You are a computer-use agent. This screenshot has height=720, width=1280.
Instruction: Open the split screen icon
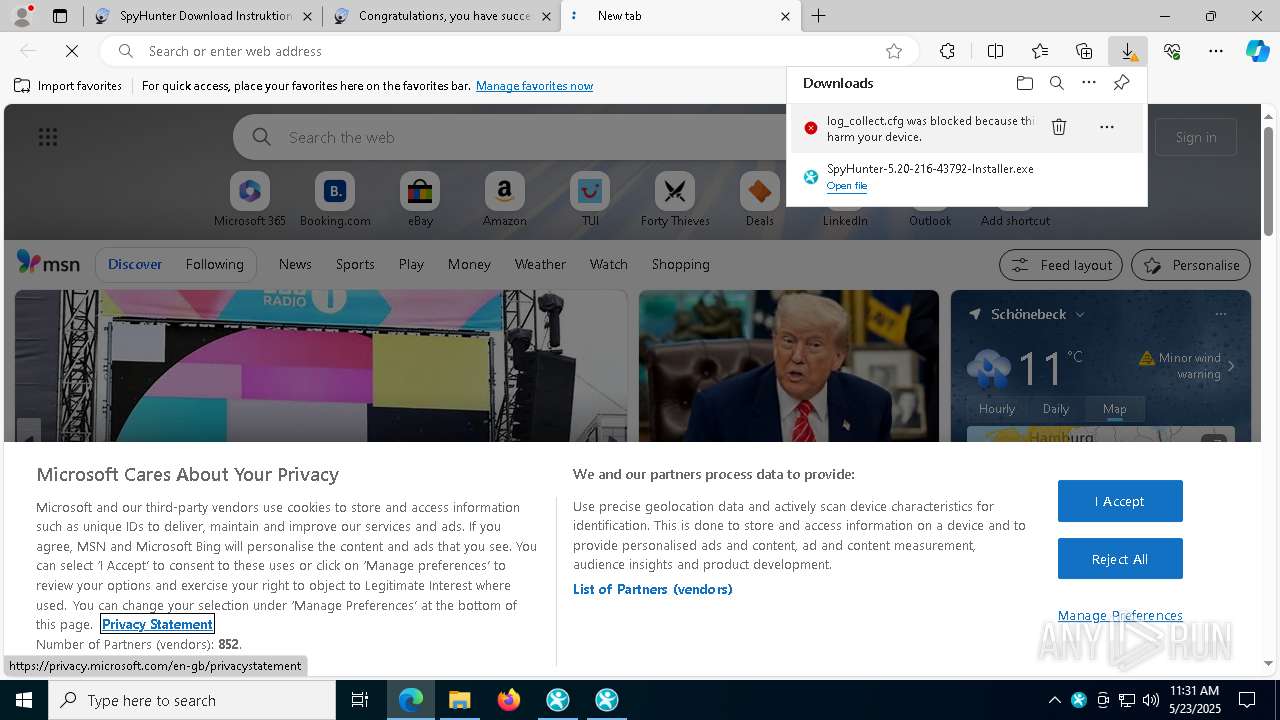[x=995, y=51]
